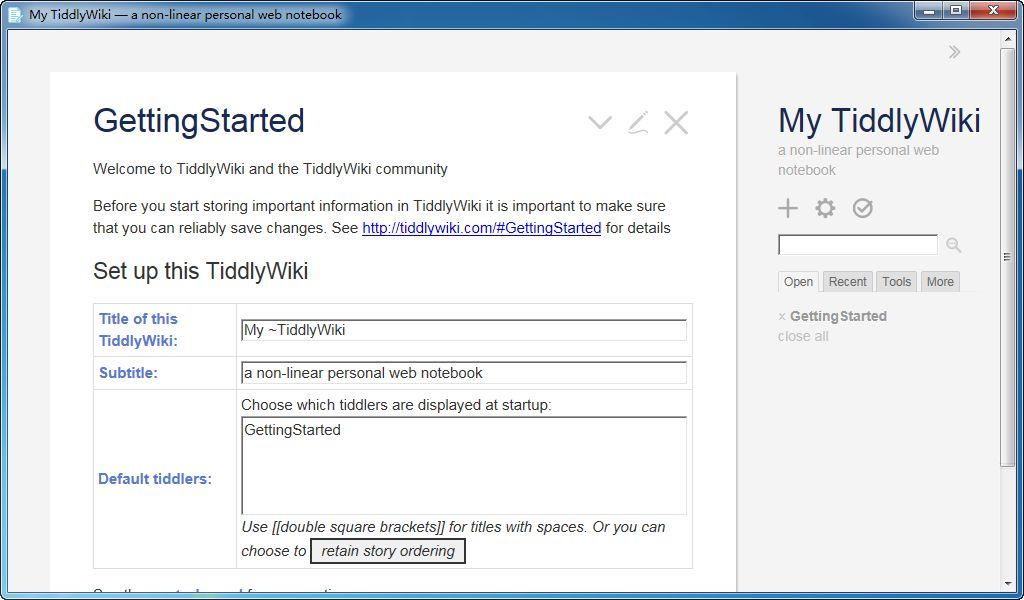Switch to the Recent tab
This screenshot has height=600, width=1024.
(847, 281)
